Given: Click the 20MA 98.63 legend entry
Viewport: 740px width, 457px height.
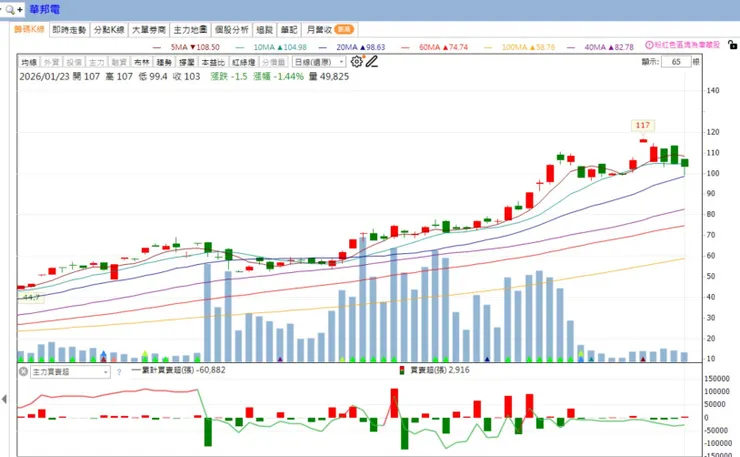Looking at the screenshot, I should [x=352, y=47].
